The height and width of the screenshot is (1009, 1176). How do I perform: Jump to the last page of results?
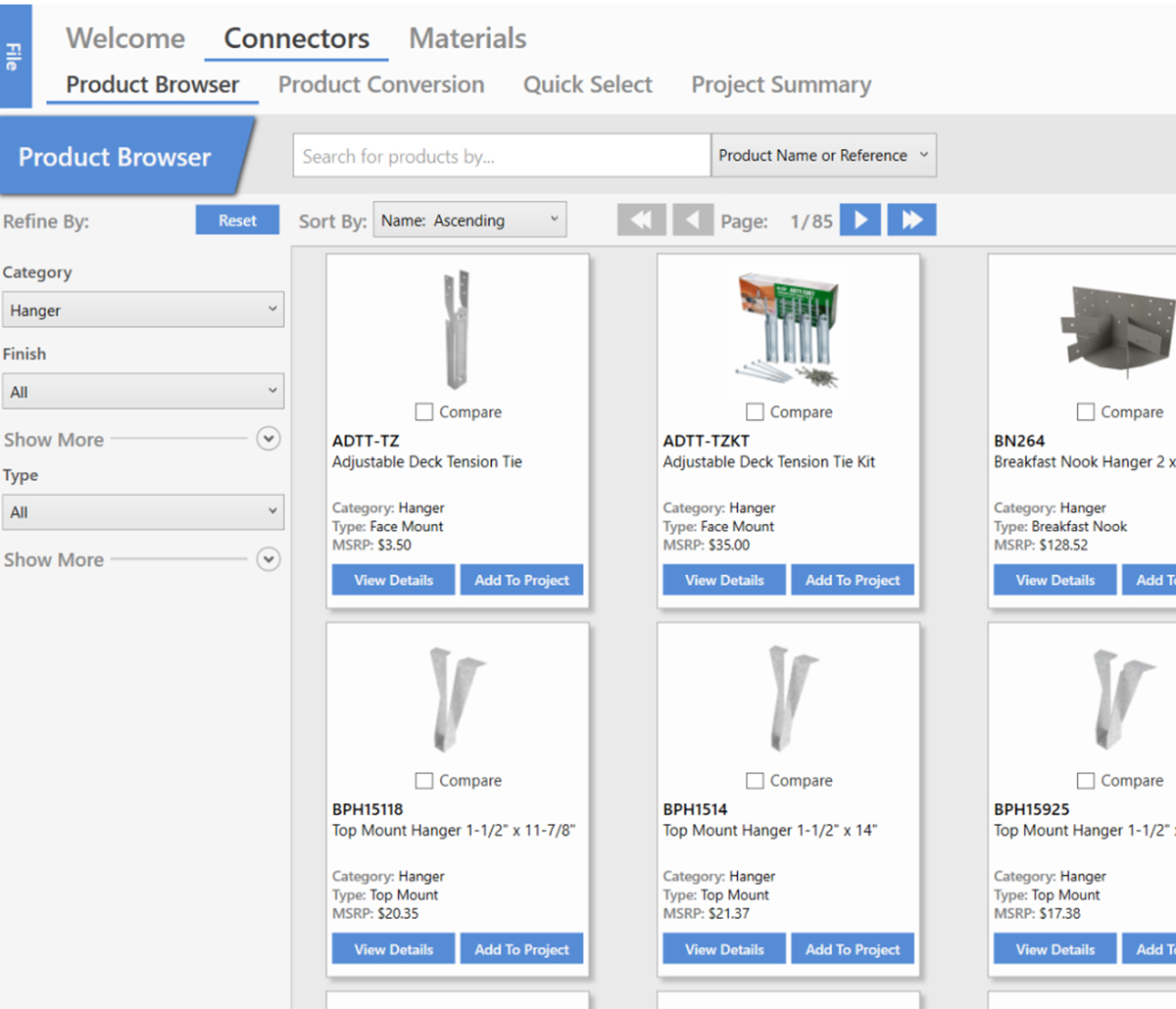click(911, 218)
